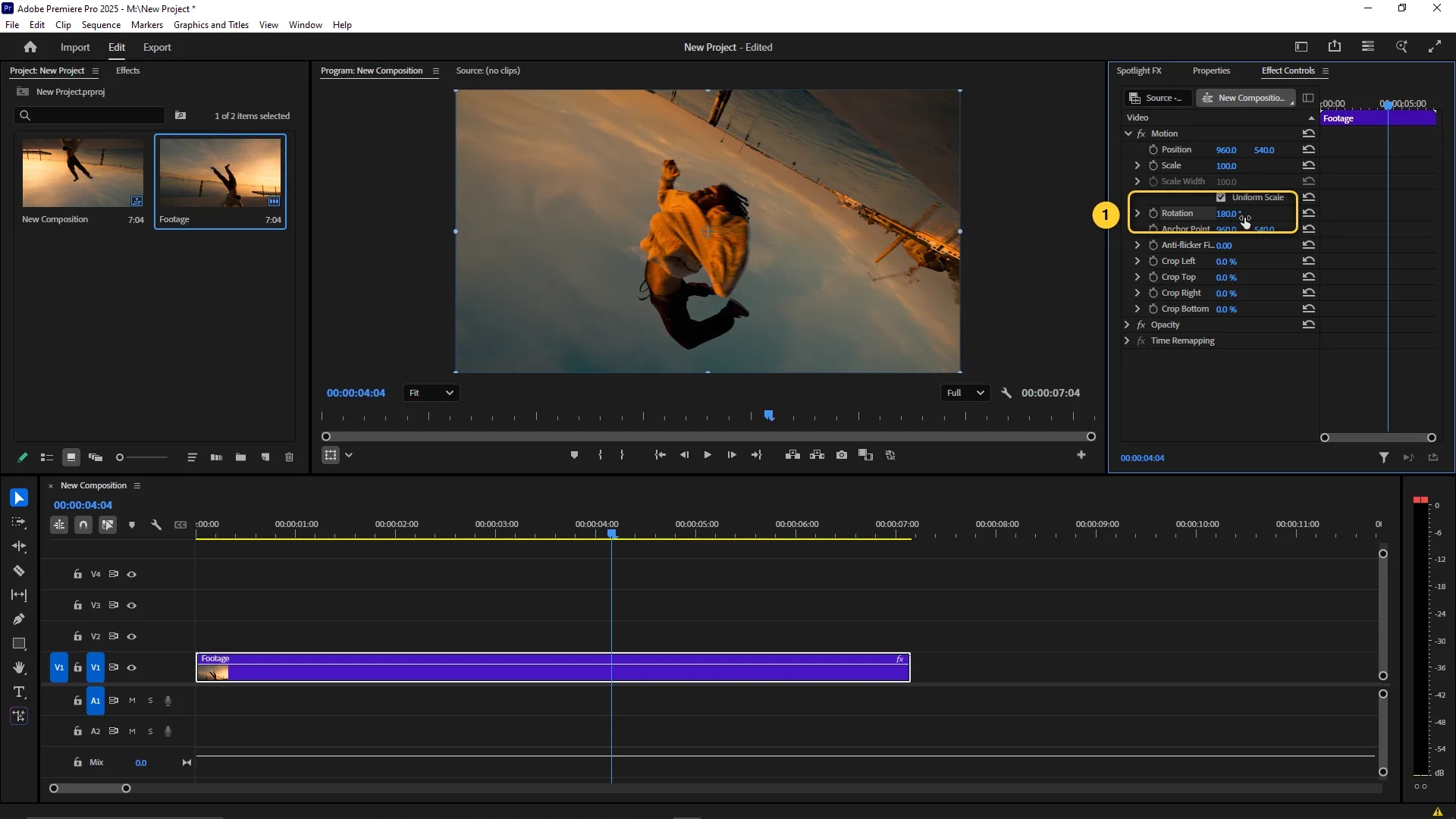Expand the Rotation property
The width and height of the screenshot is (1456, 819).
1137,213
